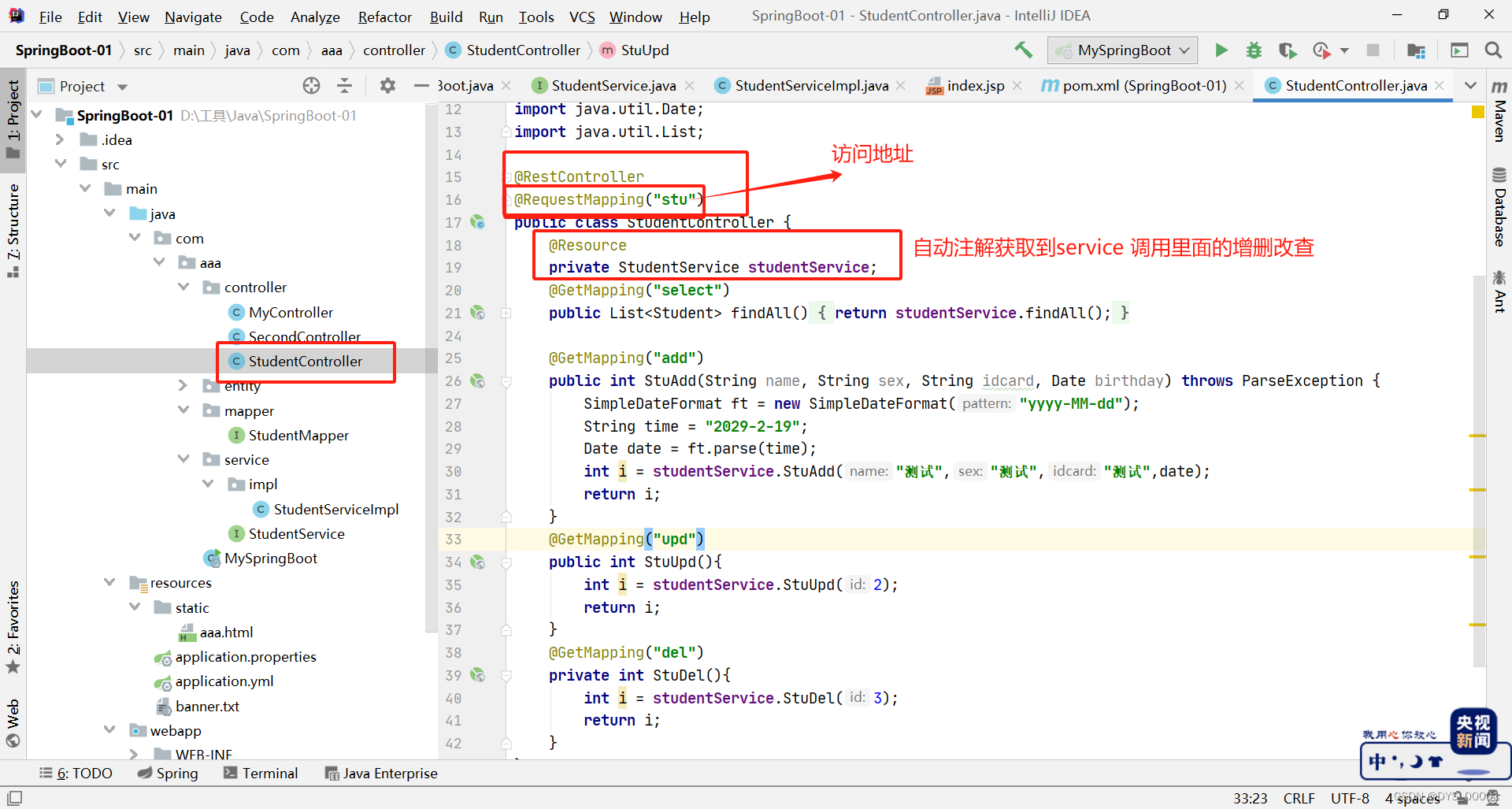This screenshot has width=1512, height=809.
Task: Collapse the resources folder
Action: [x=109, y=582]
